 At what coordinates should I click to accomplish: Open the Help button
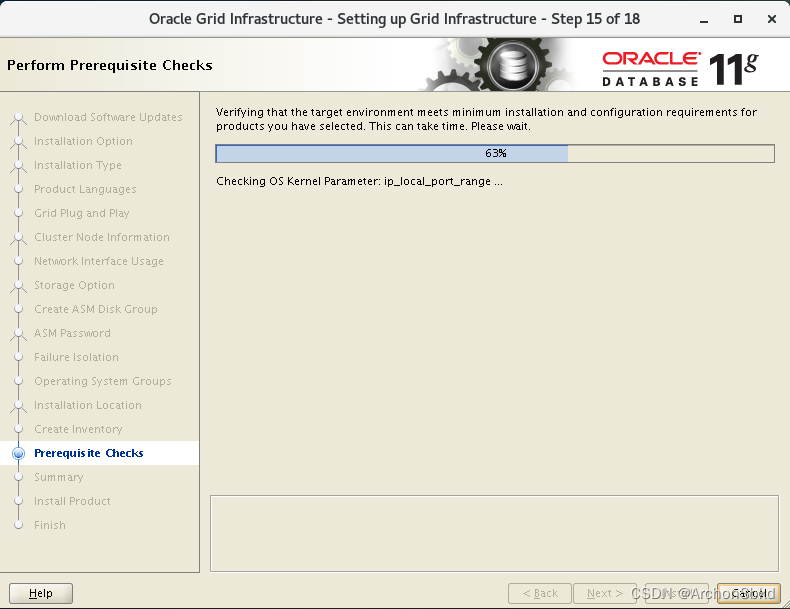41,593
